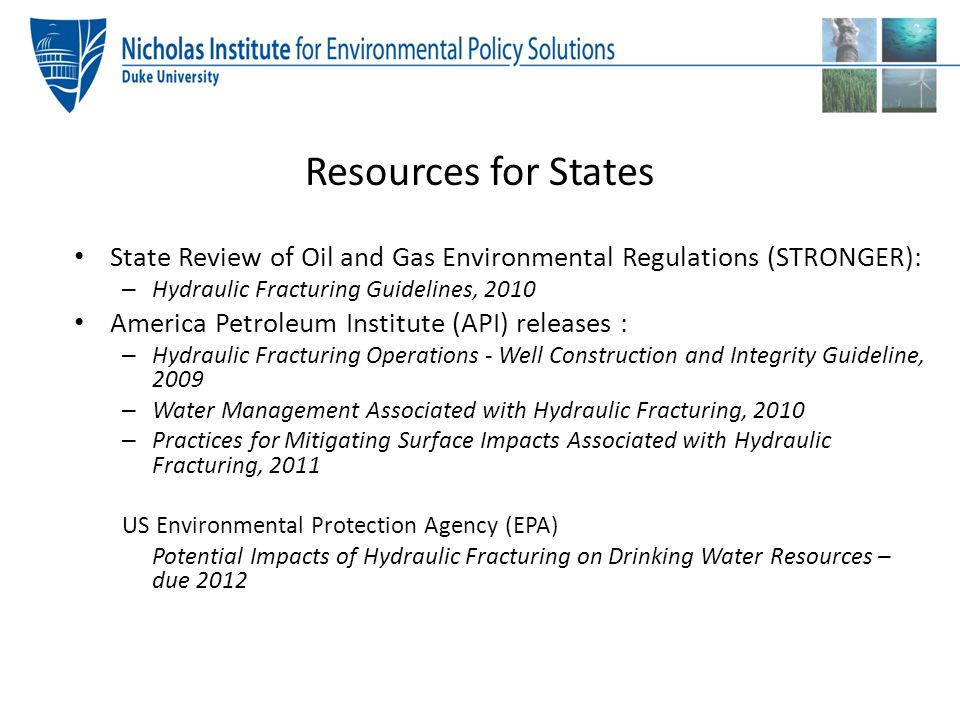Click 'America Petroleum Institute (API) releases' line
The image size is (960, 720).
[x=369, y=323]
